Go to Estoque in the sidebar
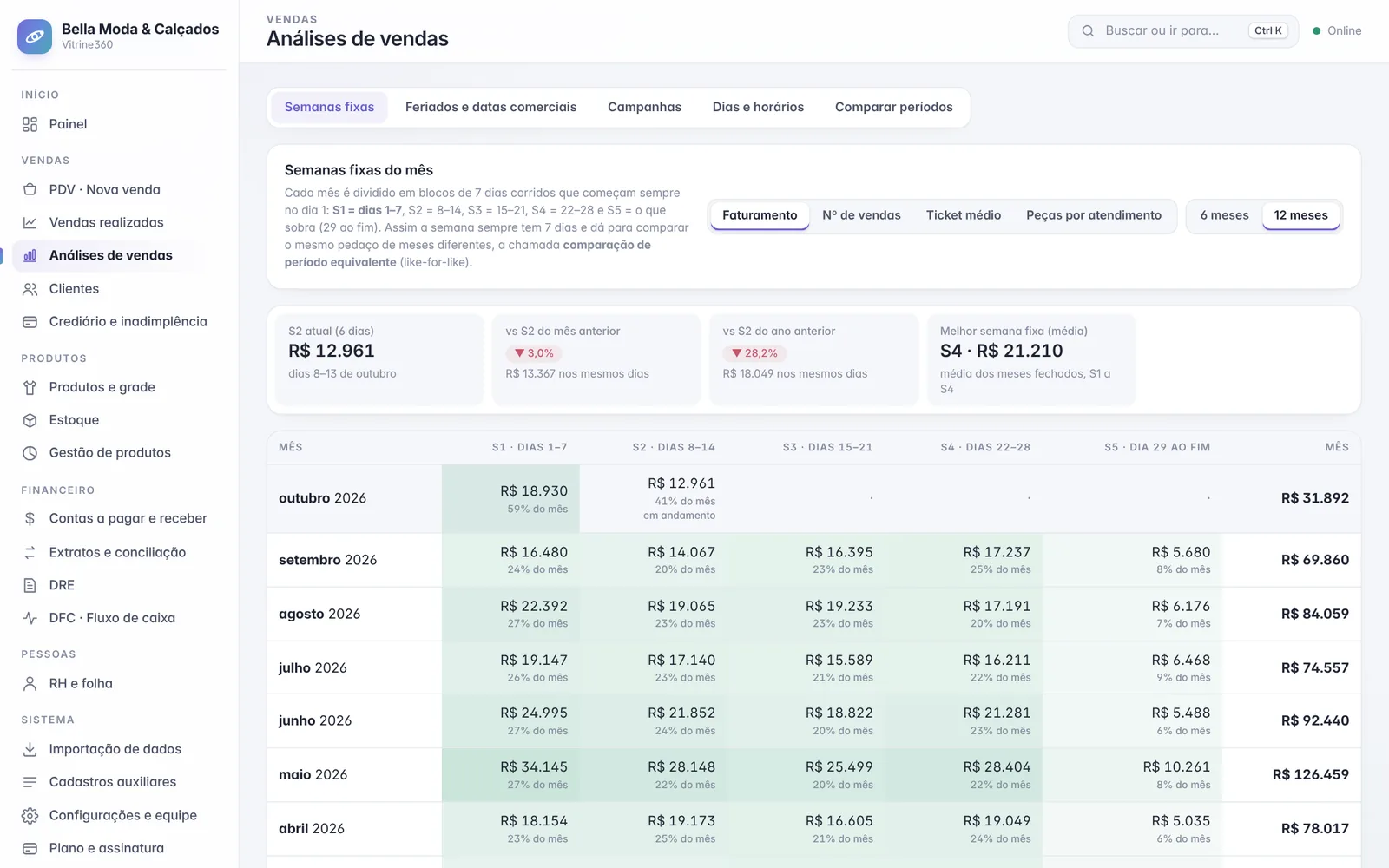Image resolution: width=1389 pixels, height=868 pixels. 109,420
